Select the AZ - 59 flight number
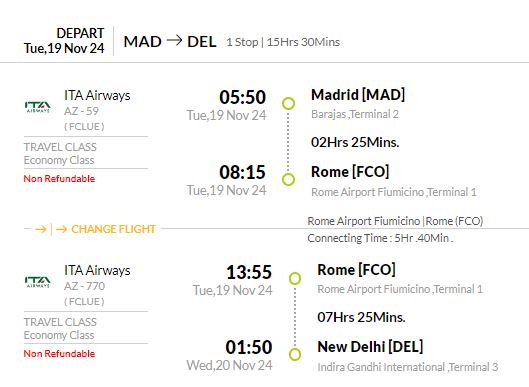 [x=81, y=111]
